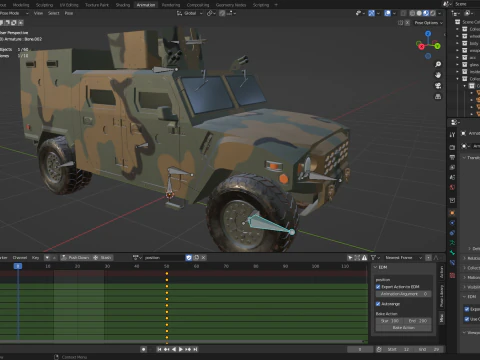This screenshot has width=480, height=360.
Task: Open the Select menu in 3D viewport
Action: pos(54,13)
